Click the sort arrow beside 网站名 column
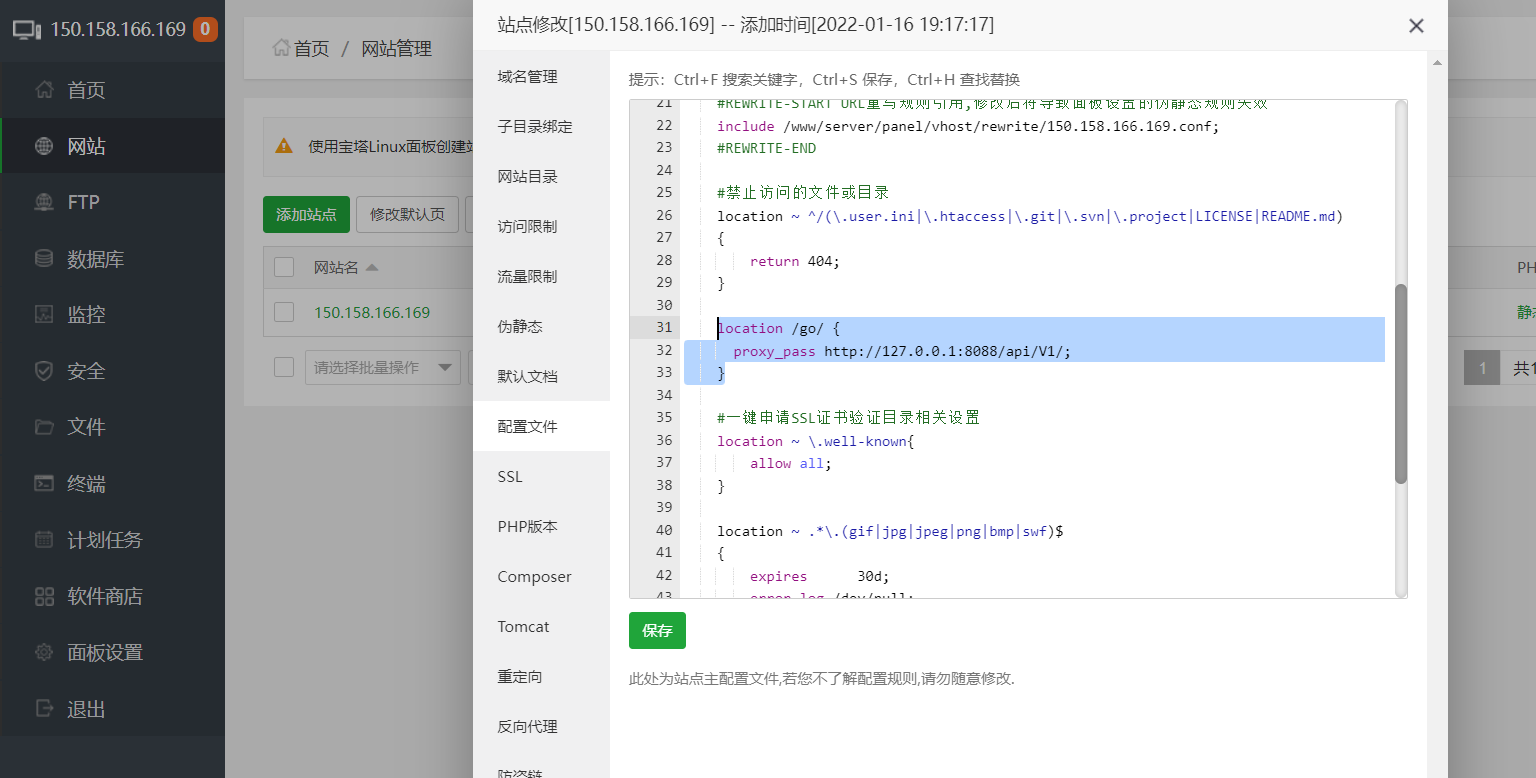1536x778 pixels. (372, 267)
